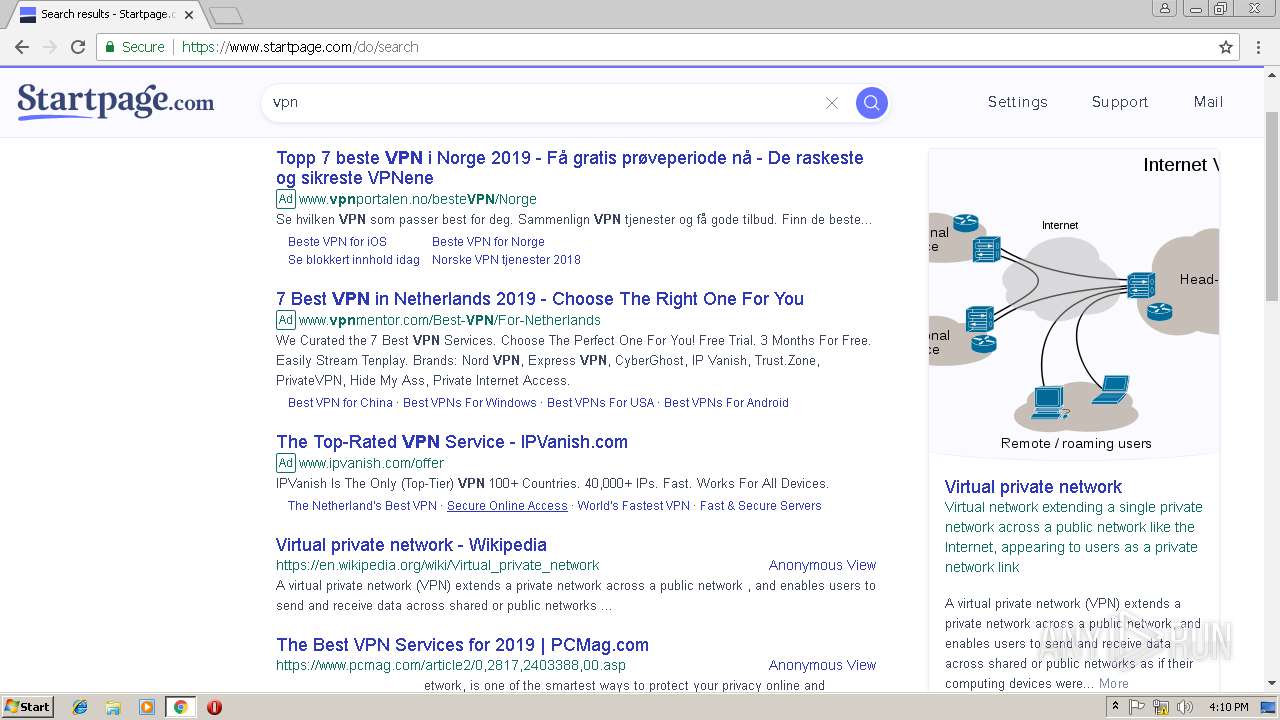1280x720 pixels.
Task: Click Best VPN for China sitelink
Action: click(340, 403)
